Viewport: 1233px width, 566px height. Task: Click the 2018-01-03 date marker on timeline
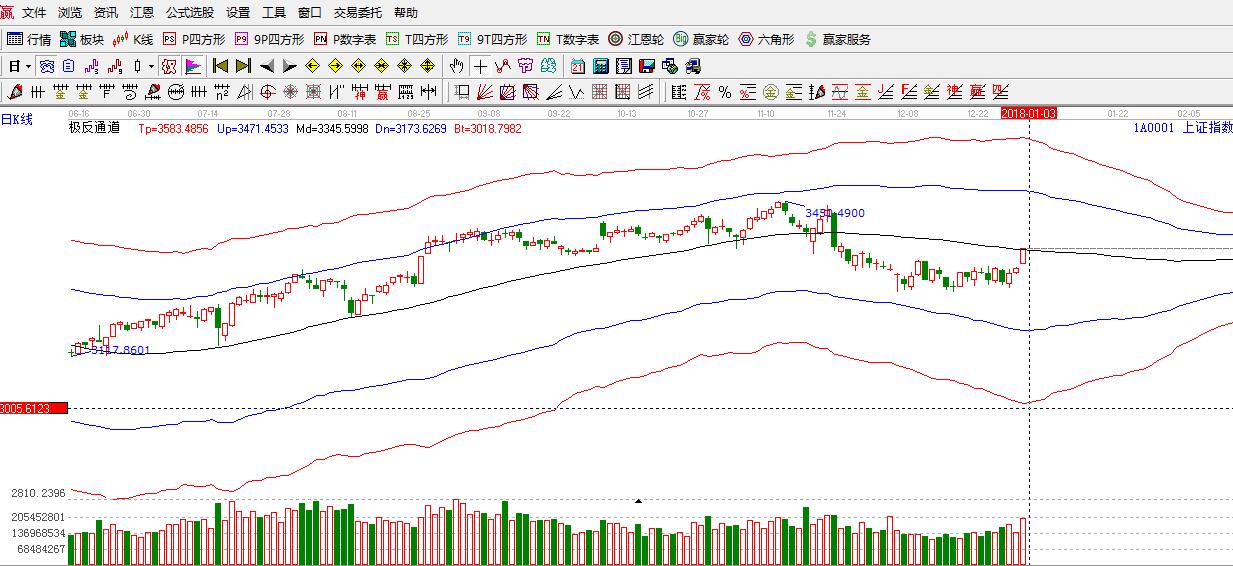point(1029,114)
